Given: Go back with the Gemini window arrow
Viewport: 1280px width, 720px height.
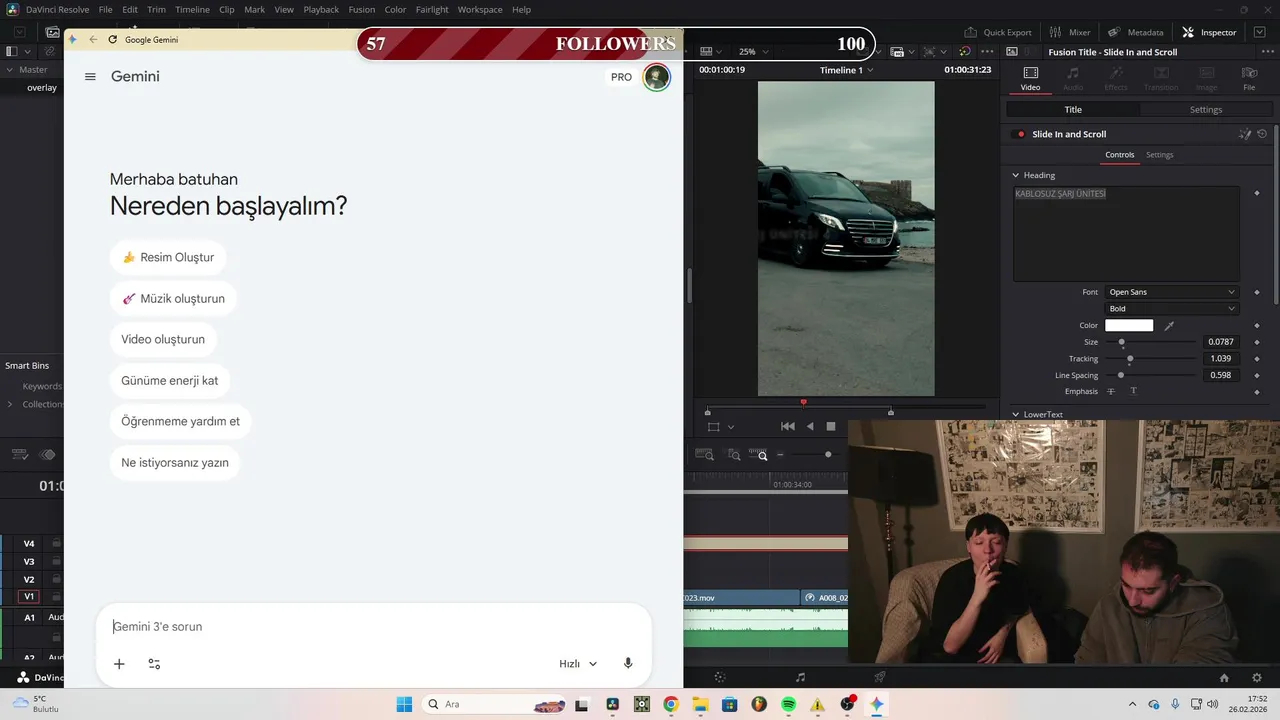Looking at the screenshot, I should [x=93, y=40].
